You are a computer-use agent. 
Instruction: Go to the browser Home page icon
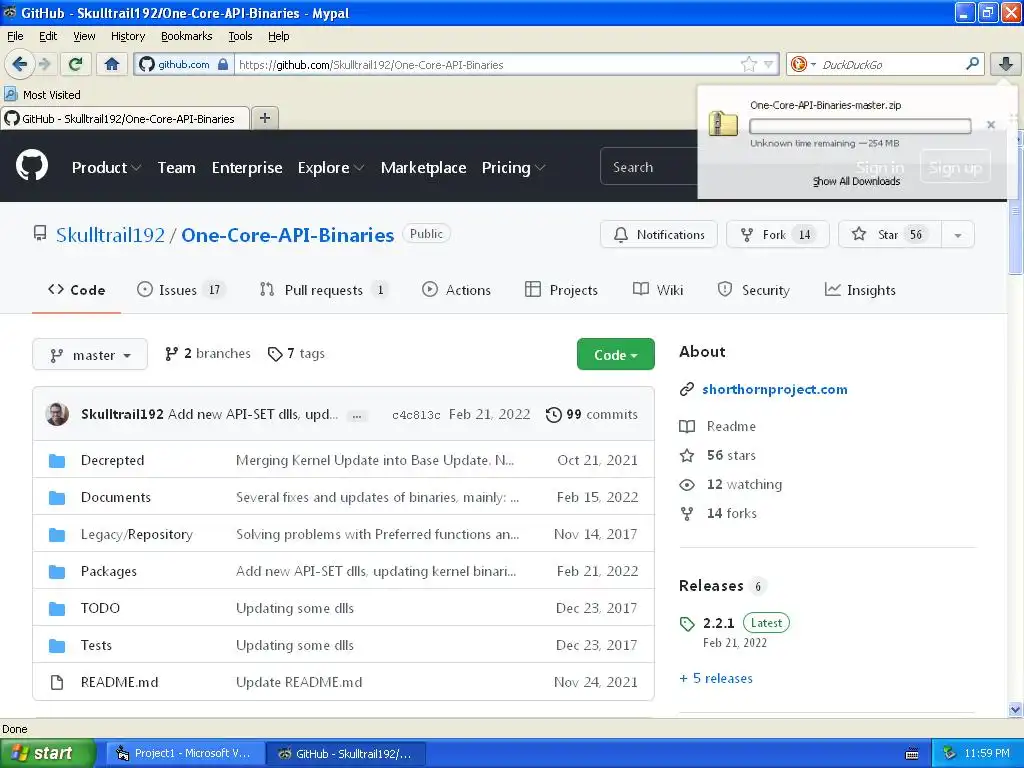(112, 64)
